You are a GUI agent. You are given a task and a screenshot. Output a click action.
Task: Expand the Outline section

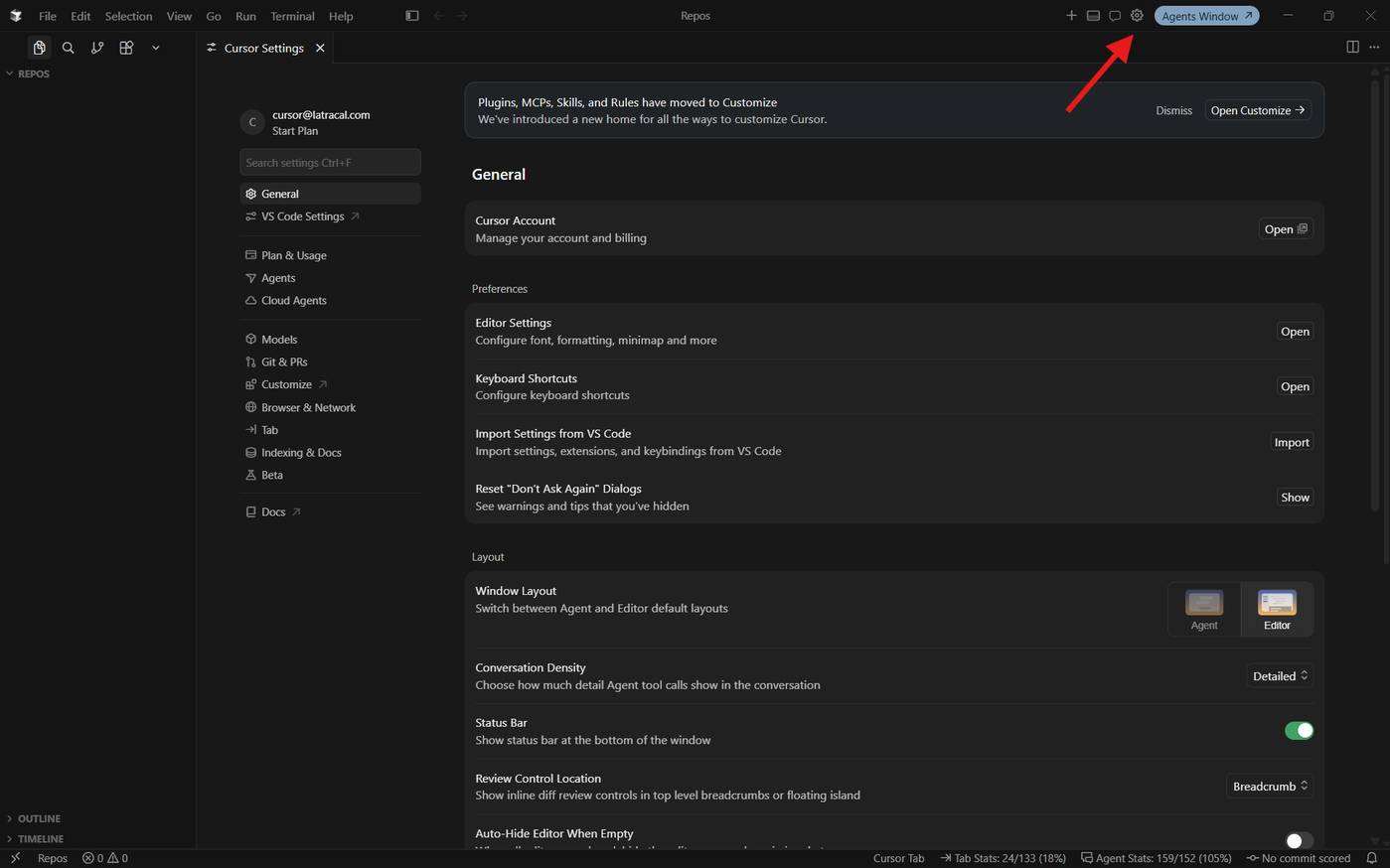point(39,818)
